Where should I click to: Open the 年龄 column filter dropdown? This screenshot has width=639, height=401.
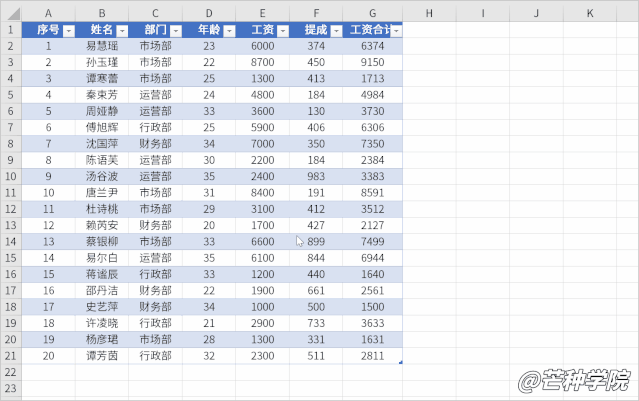(x=228, y=31)
